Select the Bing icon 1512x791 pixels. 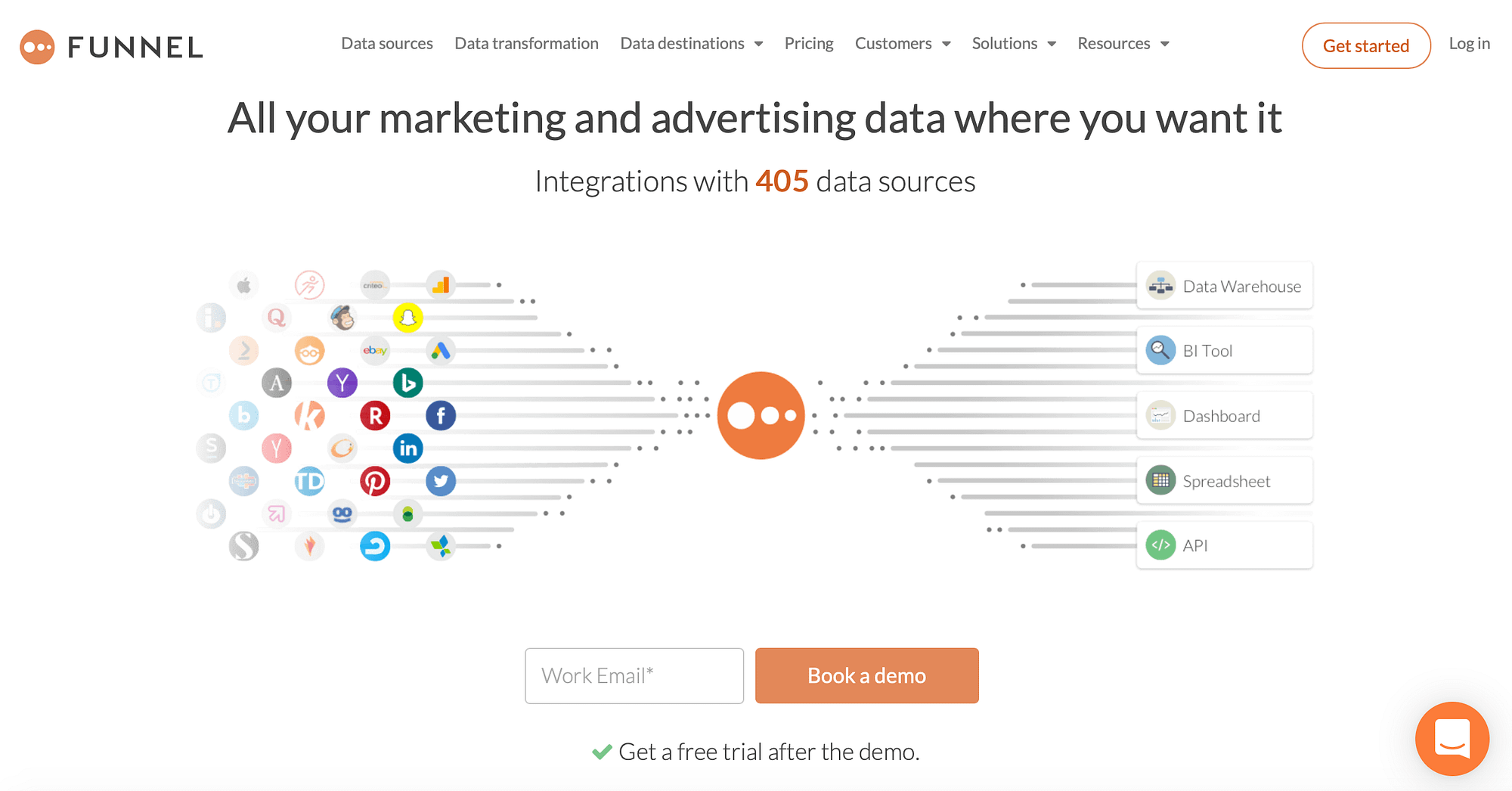click(408, 383)
